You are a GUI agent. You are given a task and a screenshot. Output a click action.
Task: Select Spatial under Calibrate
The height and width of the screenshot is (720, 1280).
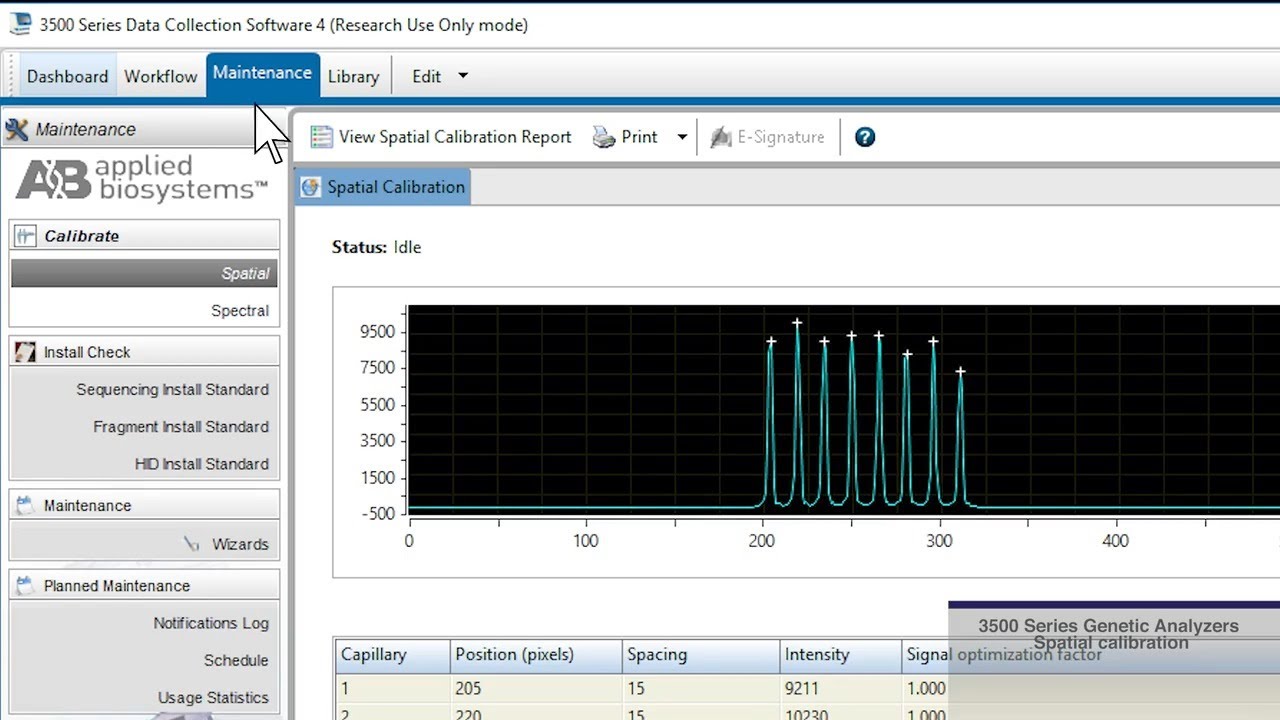point(144,273)
